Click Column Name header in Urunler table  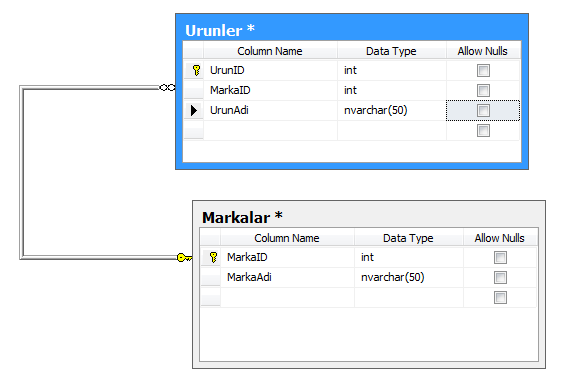(270, 51)
